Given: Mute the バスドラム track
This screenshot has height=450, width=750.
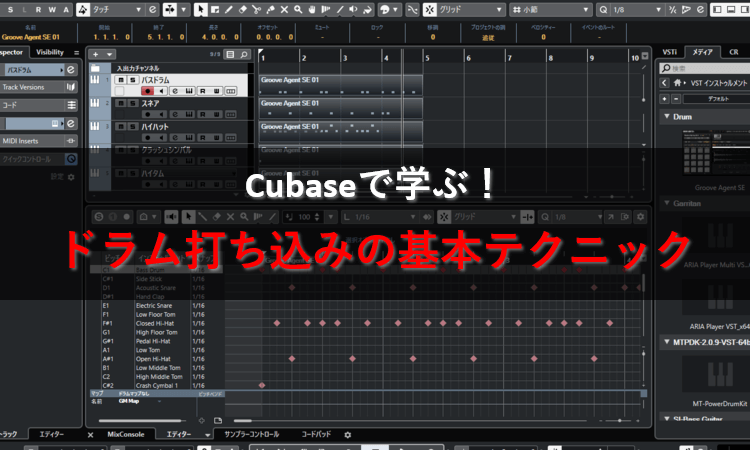Looking at the screenshot, I should (120, 79).
